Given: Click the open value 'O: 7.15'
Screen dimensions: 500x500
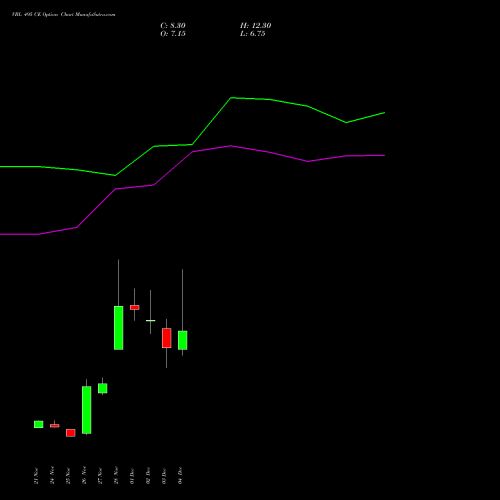Looking at the screenshot, I should tap(173, 34).
